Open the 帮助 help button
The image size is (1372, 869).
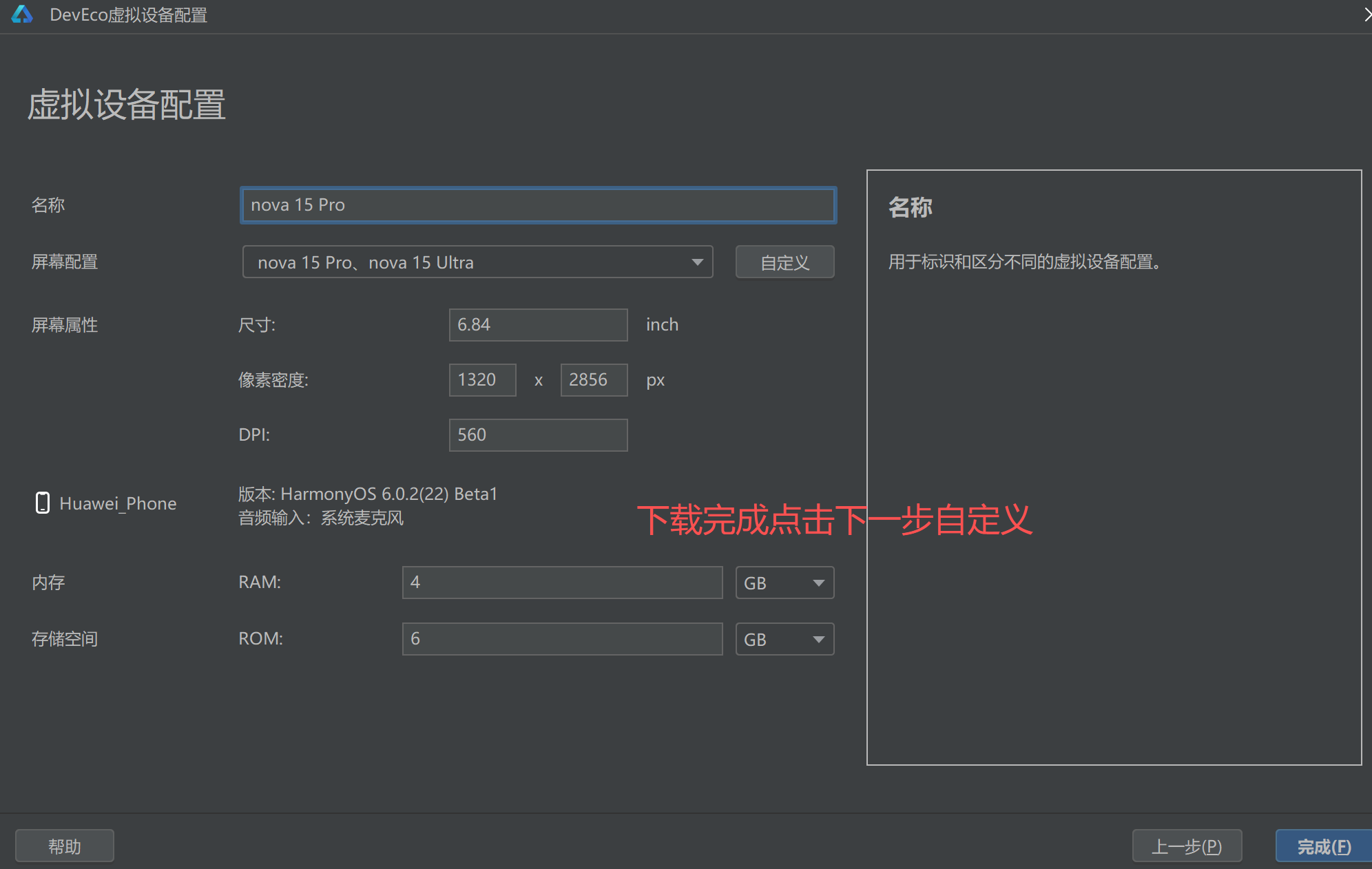pyautogui.click(x=64, y=846)
